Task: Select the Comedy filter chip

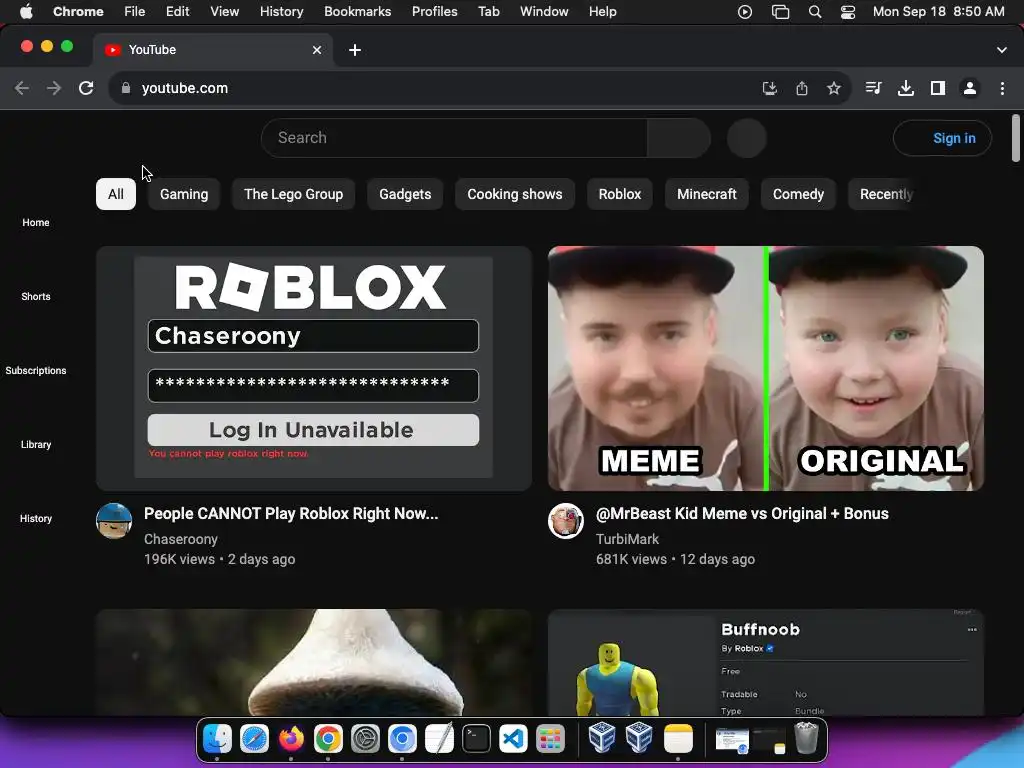Action: 798,194
